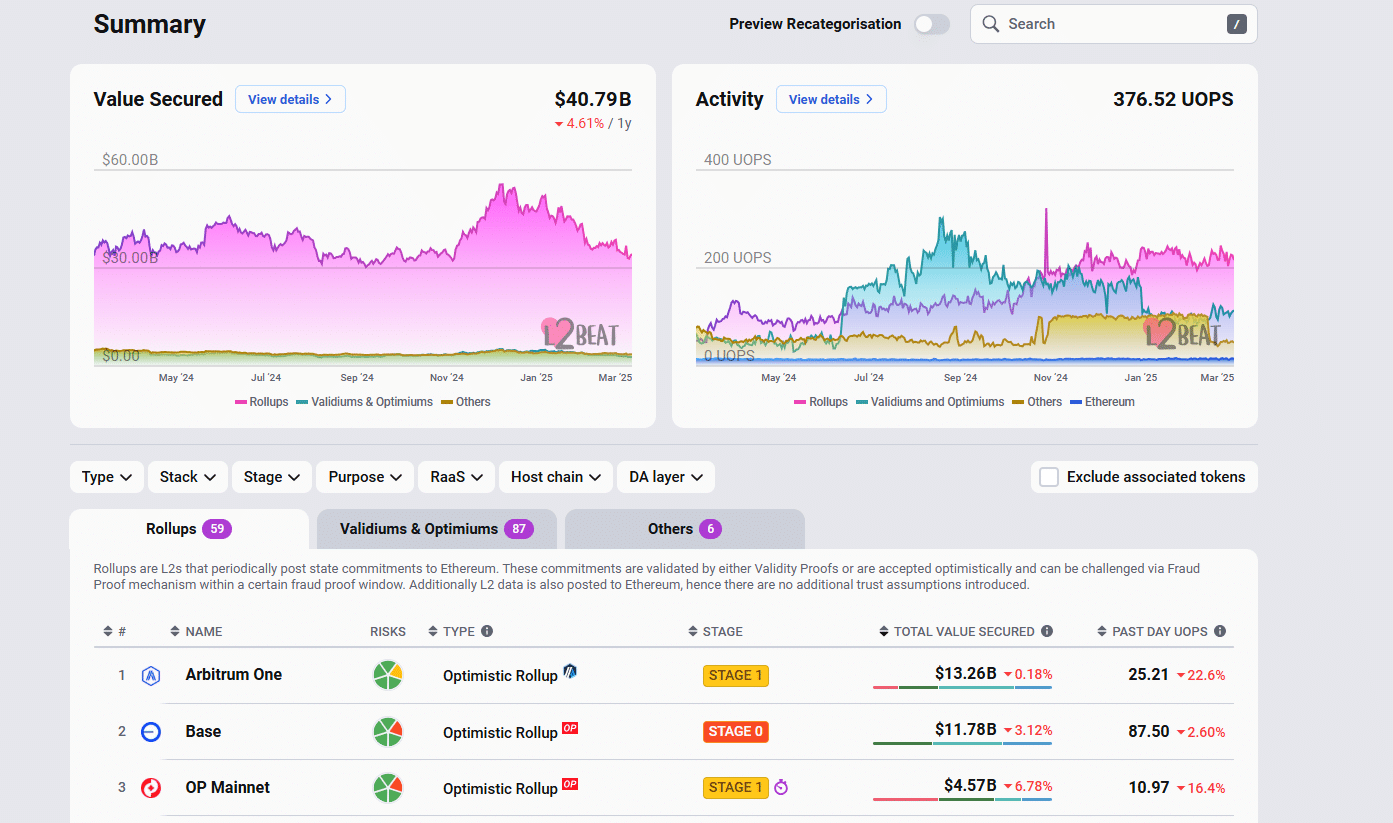This screenshot has height=823, width=1393.
Task: Toggle Others series in Value Secured legend
Action: pyautogui.click(x=466, y=402)
